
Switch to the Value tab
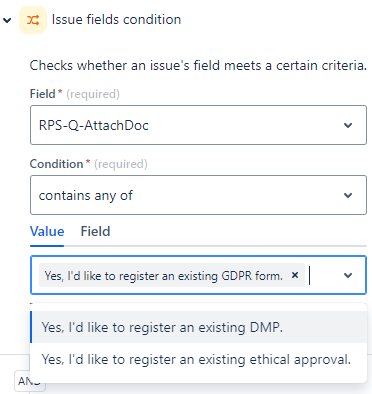[x=47, y=231]
